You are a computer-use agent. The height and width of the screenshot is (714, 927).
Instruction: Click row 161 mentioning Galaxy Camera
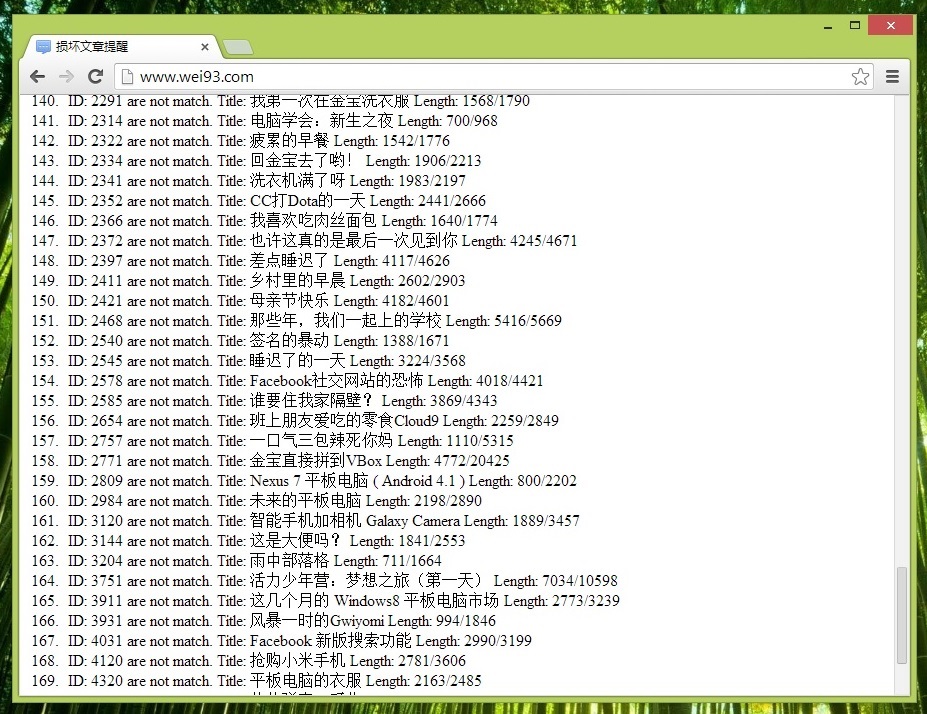point(306,521)
